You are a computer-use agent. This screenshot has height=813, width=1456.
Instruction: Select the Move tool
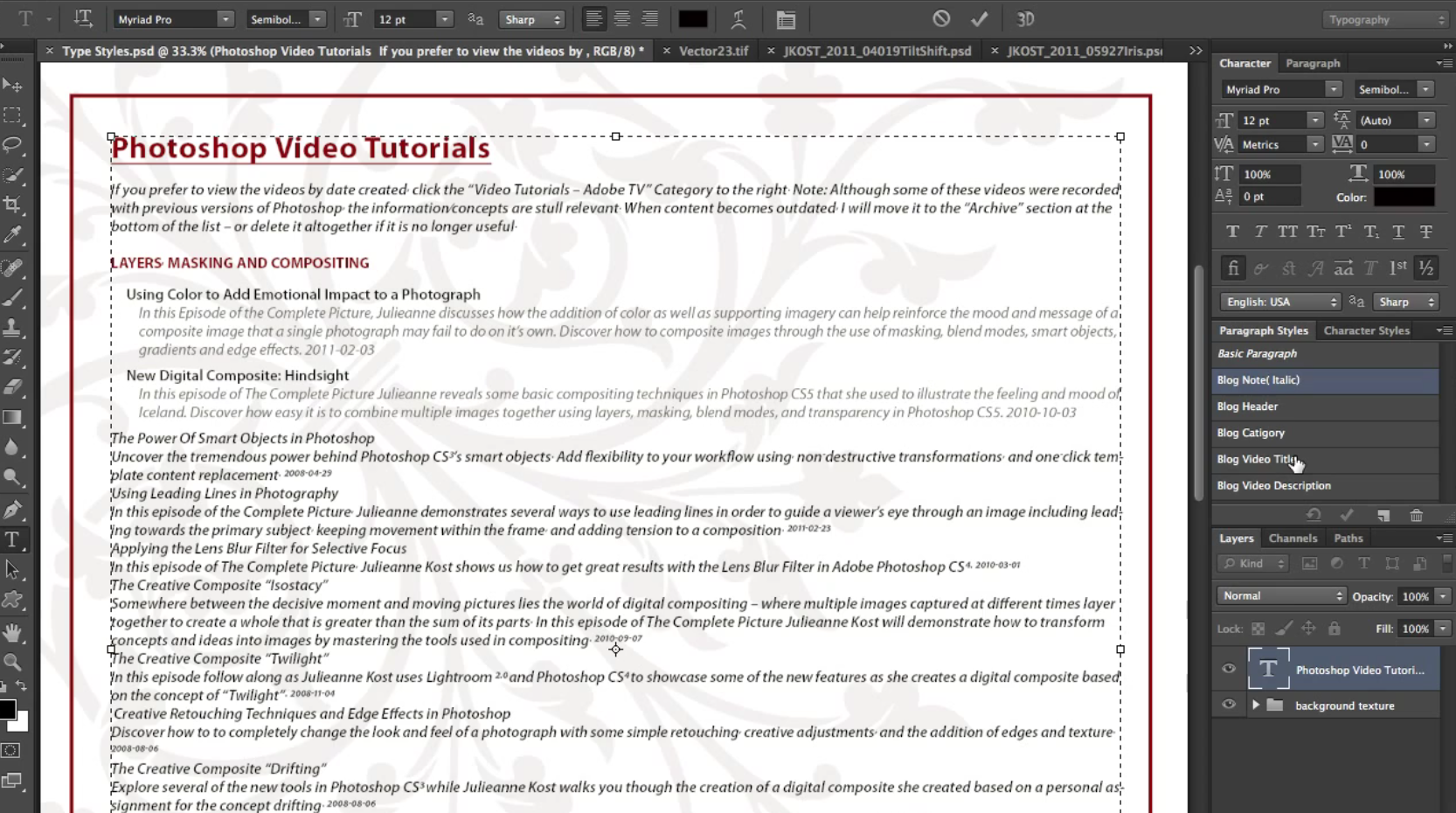coord(13,85)
